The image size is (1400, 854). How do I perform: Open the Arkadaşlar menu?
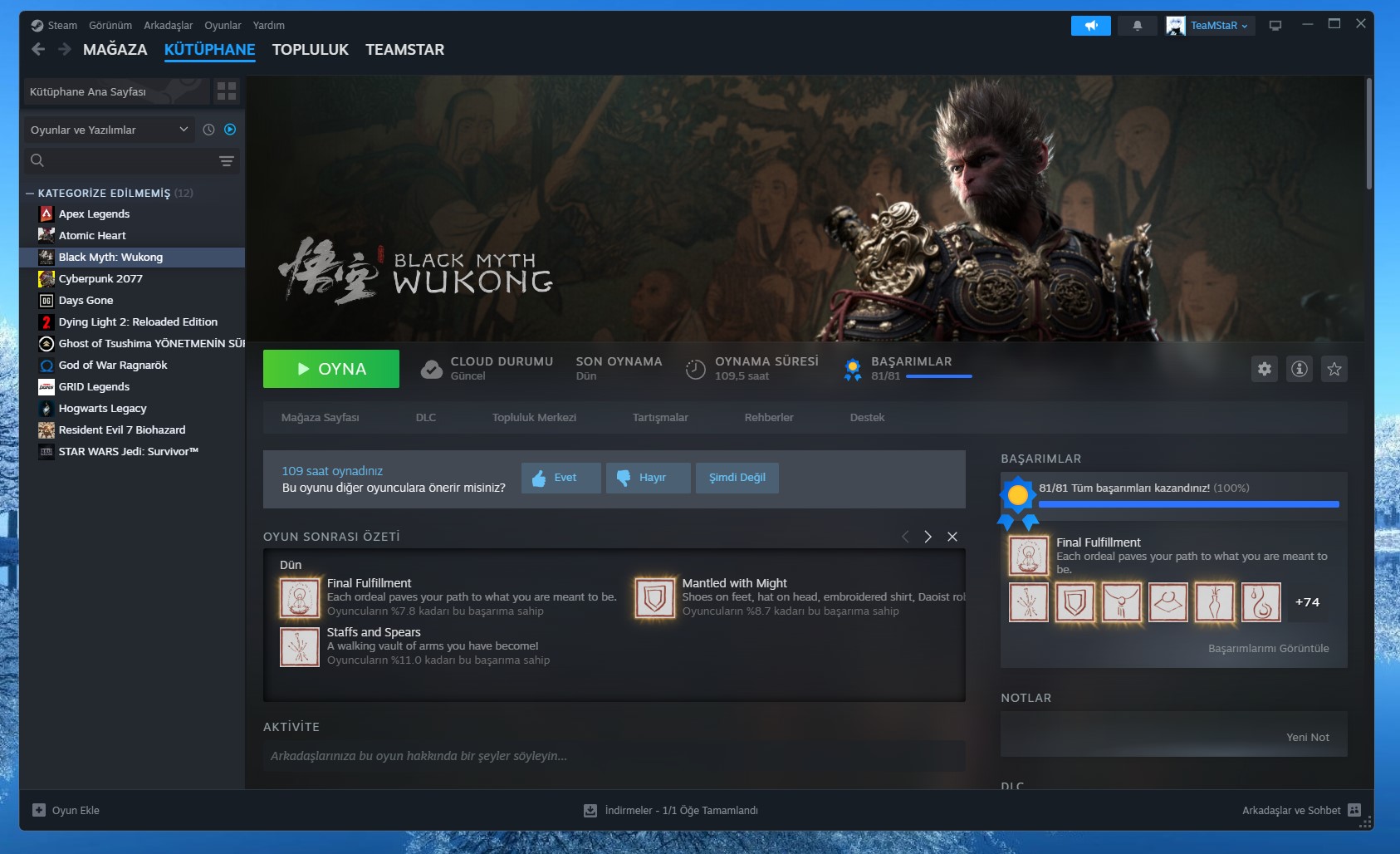168,25
